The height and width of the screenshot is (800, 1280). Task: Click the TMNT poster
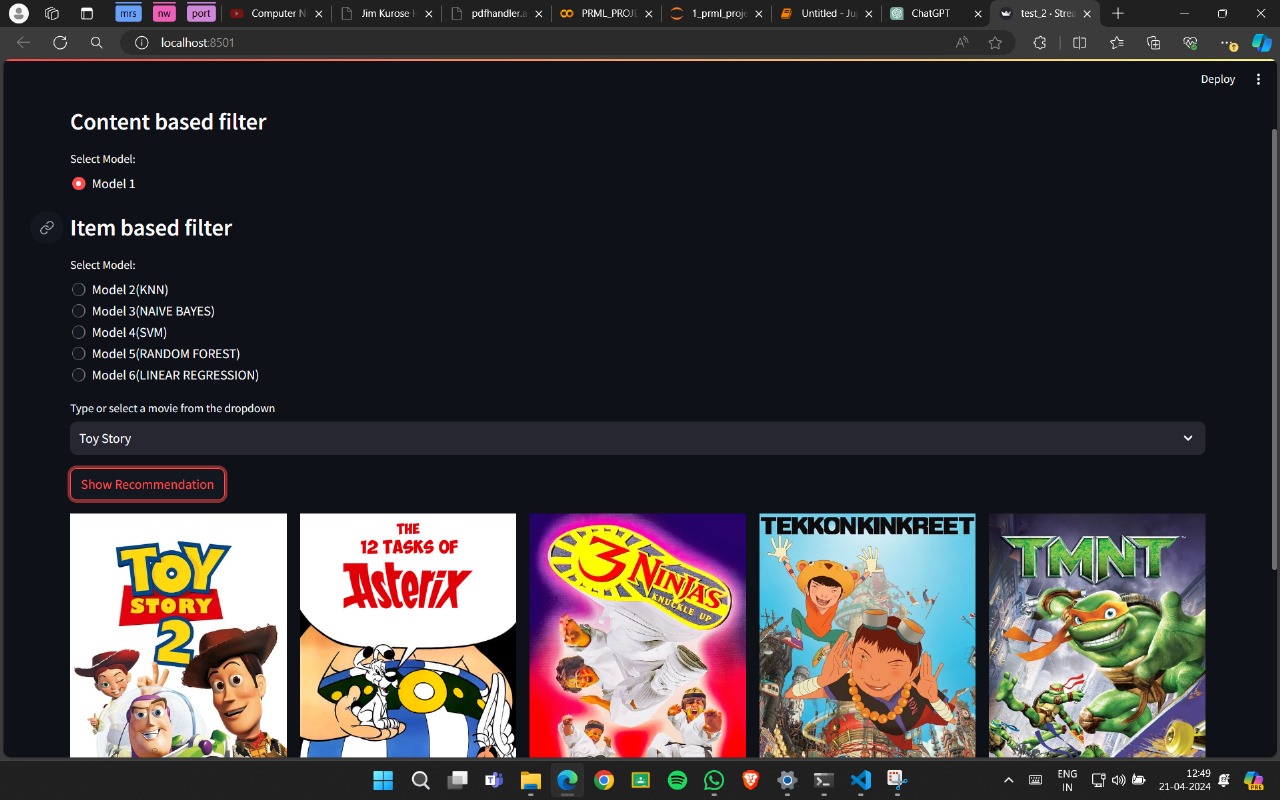click(x=1097, y=636)
